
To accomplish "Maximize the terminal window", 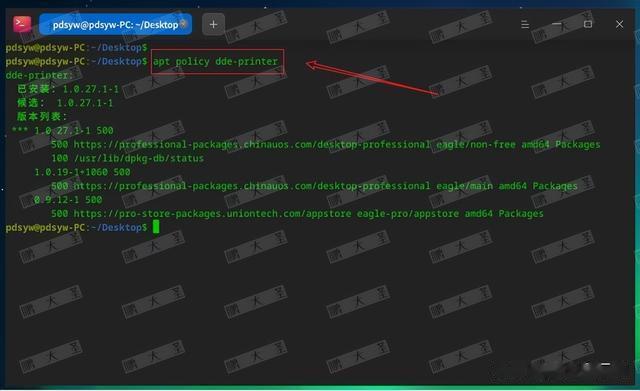I will 588,24.
